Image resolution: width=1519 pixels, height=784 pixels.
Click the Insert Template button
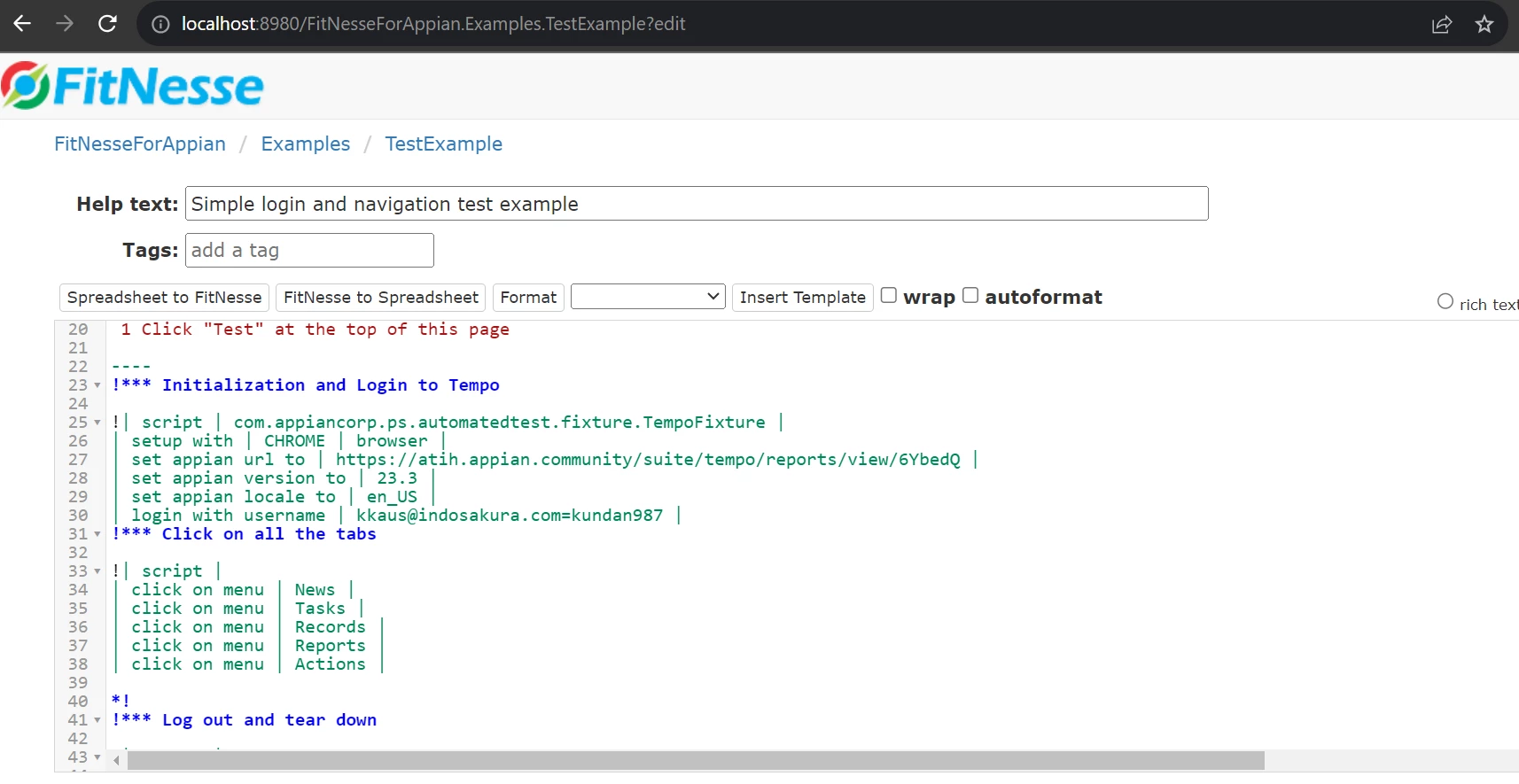[803, 298]
